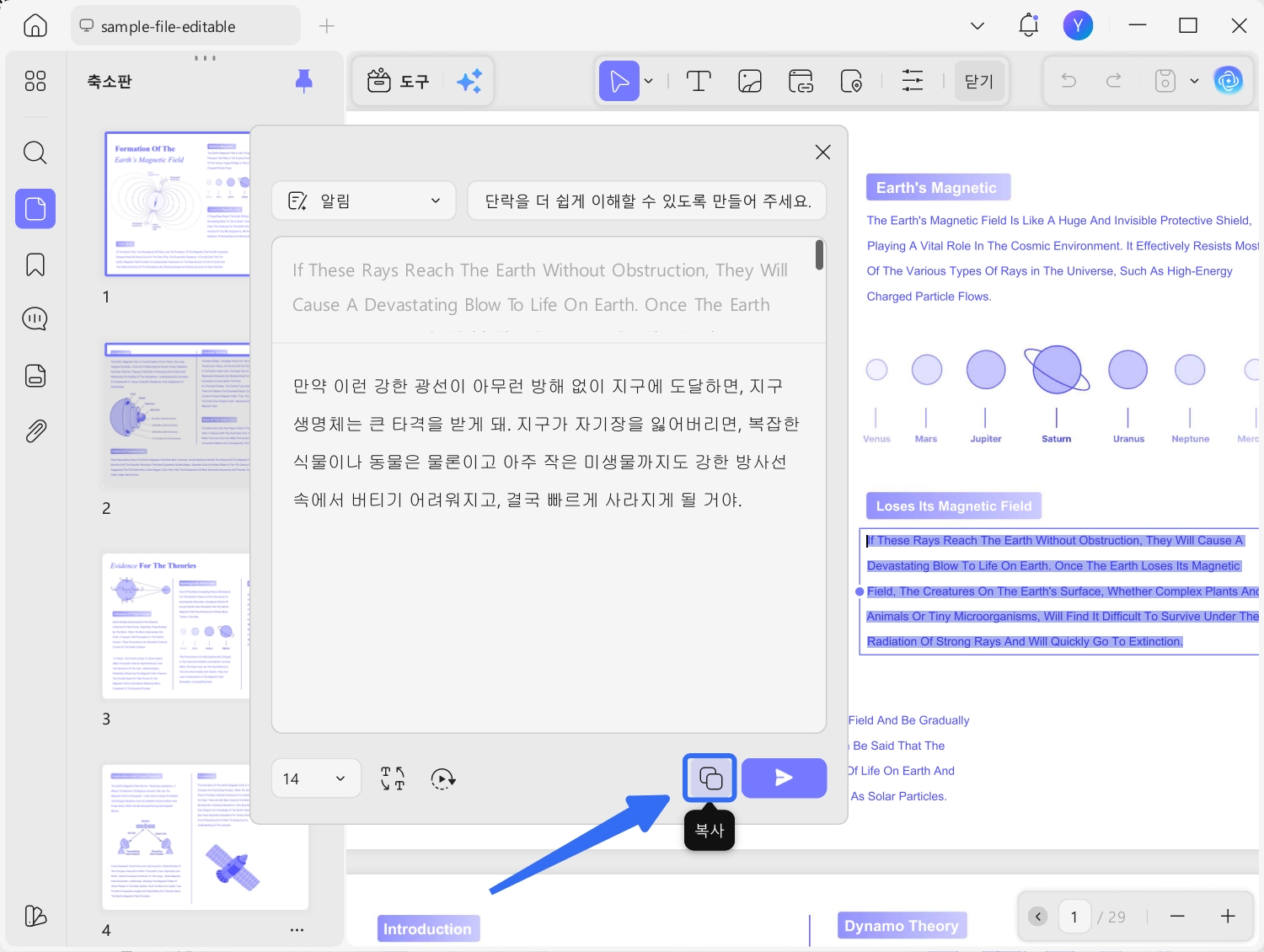Image resolution: width=1264 pixels, height=952 pixels.
Task: Select the image insert tool
Action: (750, 82)
